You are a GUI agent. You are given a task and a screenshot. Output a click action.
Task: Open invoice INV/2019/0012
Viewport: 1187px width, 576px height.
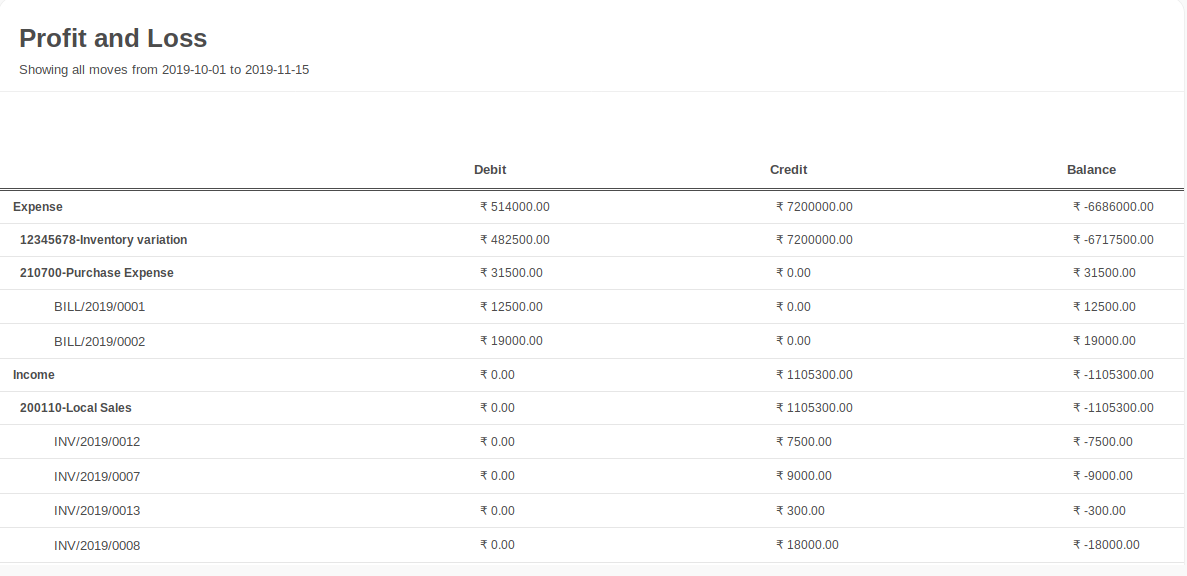click(x=97, y=442)
